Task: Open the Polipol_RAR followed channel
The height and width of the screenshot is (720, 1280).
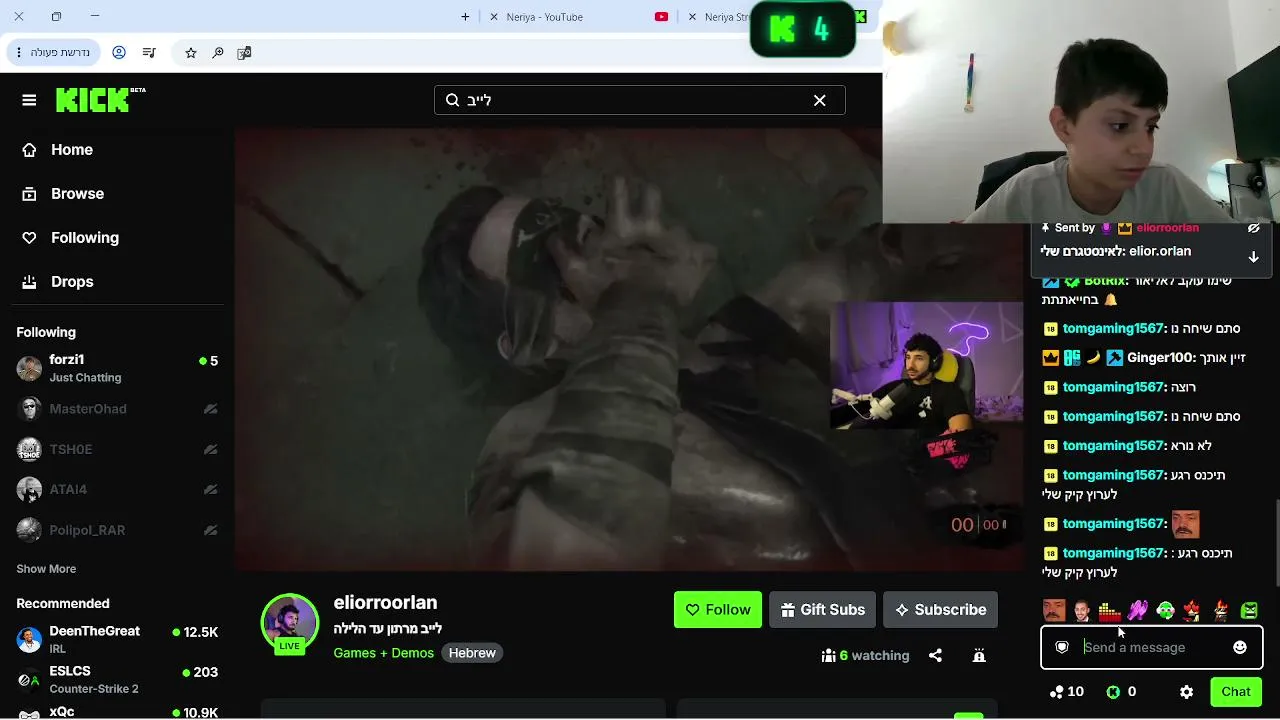Action: point(116,530)
